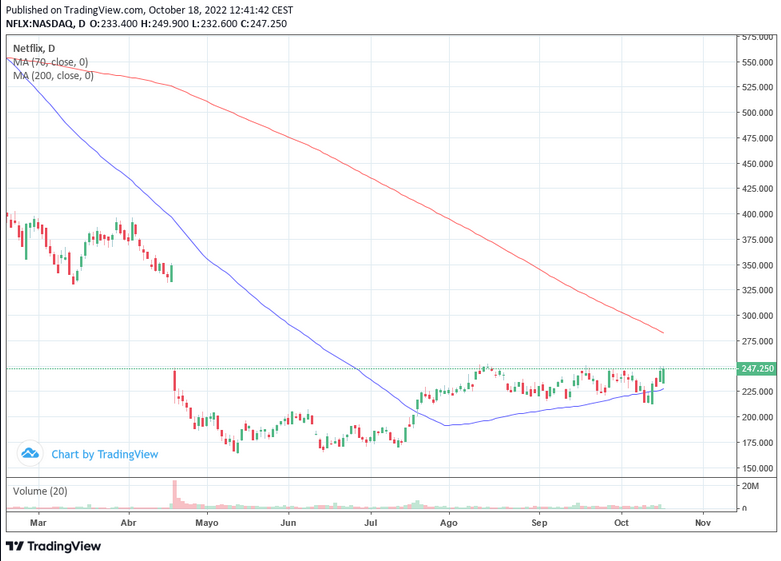The height and width of the screenshot is (561, 781).
Task: Click the 400.000 price axis label
Action: click(x=757, y=214)
